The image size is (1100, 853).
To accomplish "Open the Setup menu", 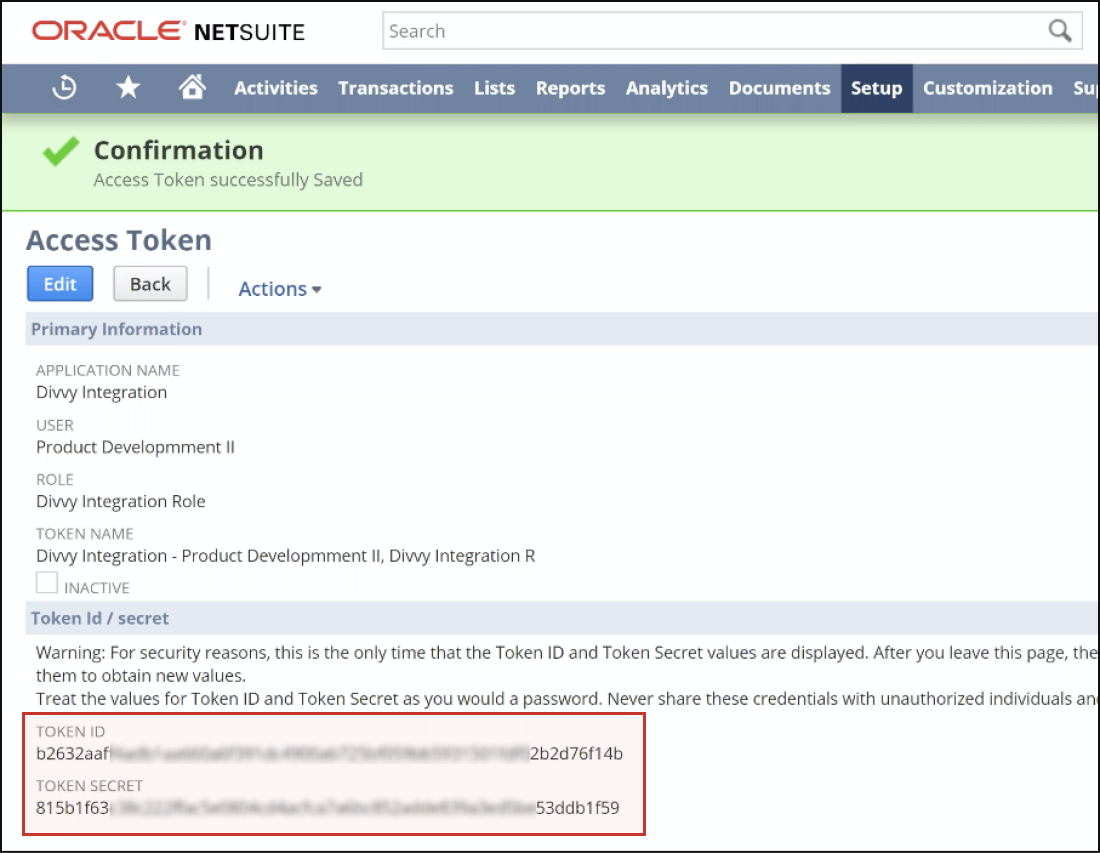I will tap(876, 88).
